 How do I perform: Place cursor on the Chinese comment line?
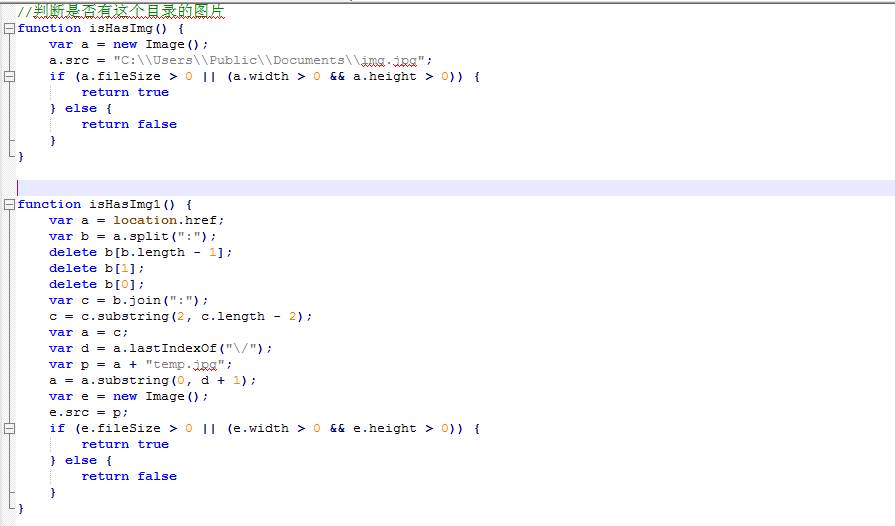point(121,11)
